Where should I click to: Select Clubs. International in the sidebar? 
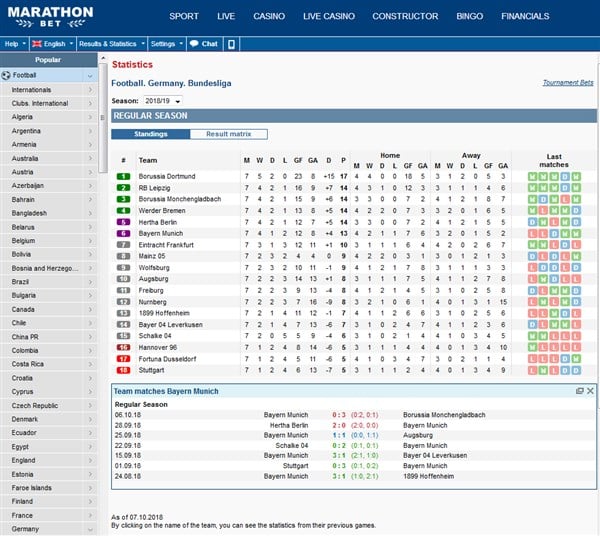click(40, 103)
